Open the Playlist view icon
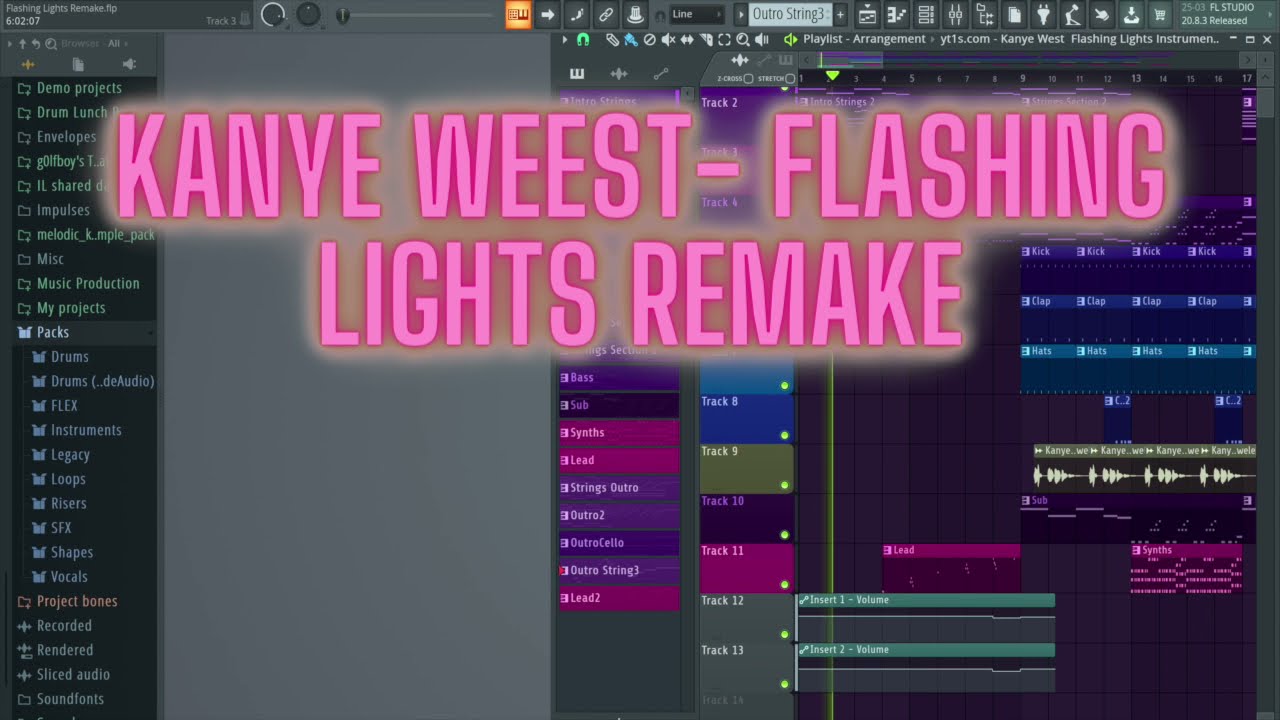 pos(868,14)
